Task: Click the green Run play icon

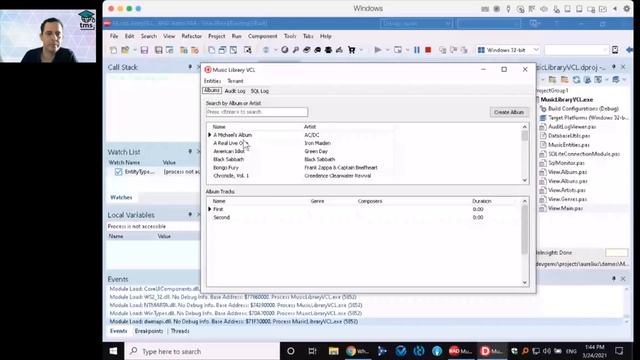Action: (x=378, y=50)
